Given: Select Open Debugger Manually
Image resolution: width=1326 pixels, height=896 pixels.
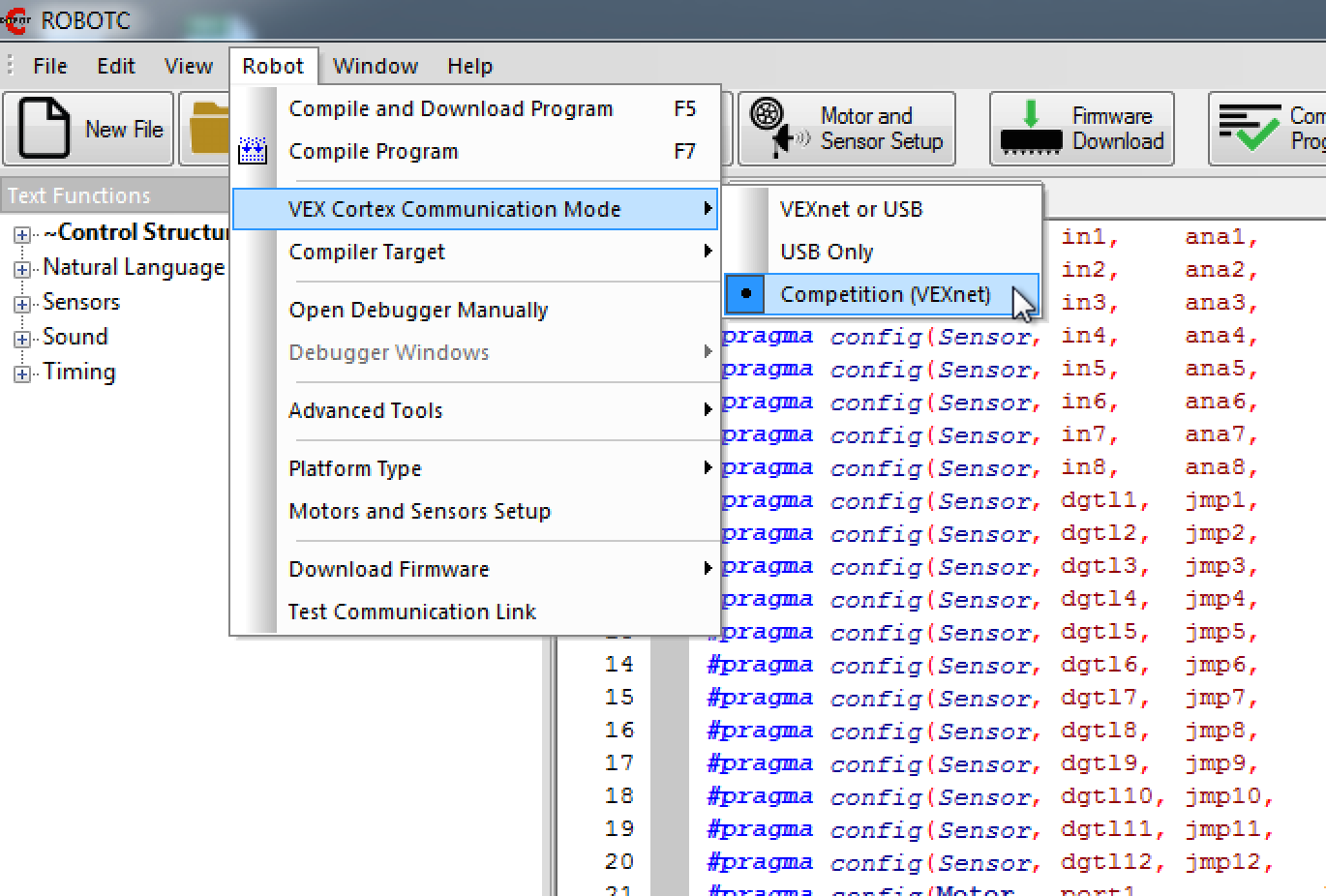Looking at the screenshot, I should click(x=474, y=310).
